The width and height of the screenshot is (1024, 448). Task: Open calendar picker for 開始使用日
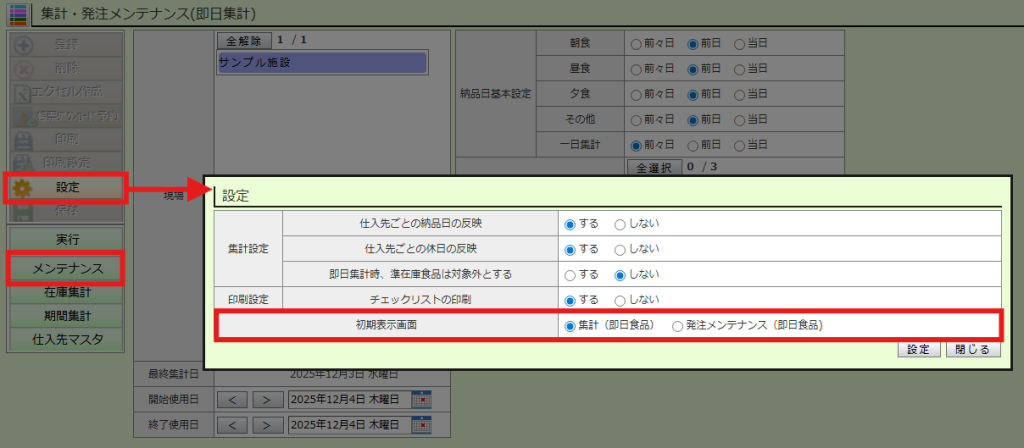point(421,399)
